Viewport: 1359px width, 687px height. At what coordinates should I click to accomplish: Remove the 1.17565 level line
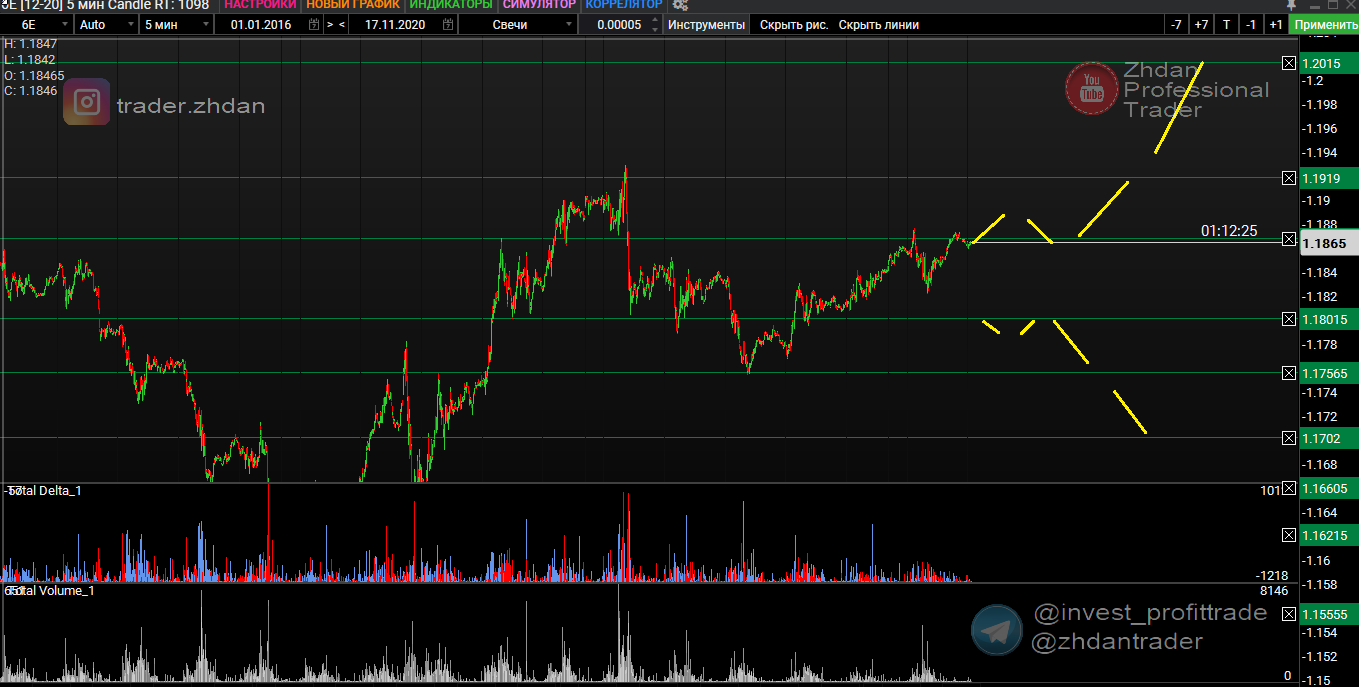pos(1289,373)
